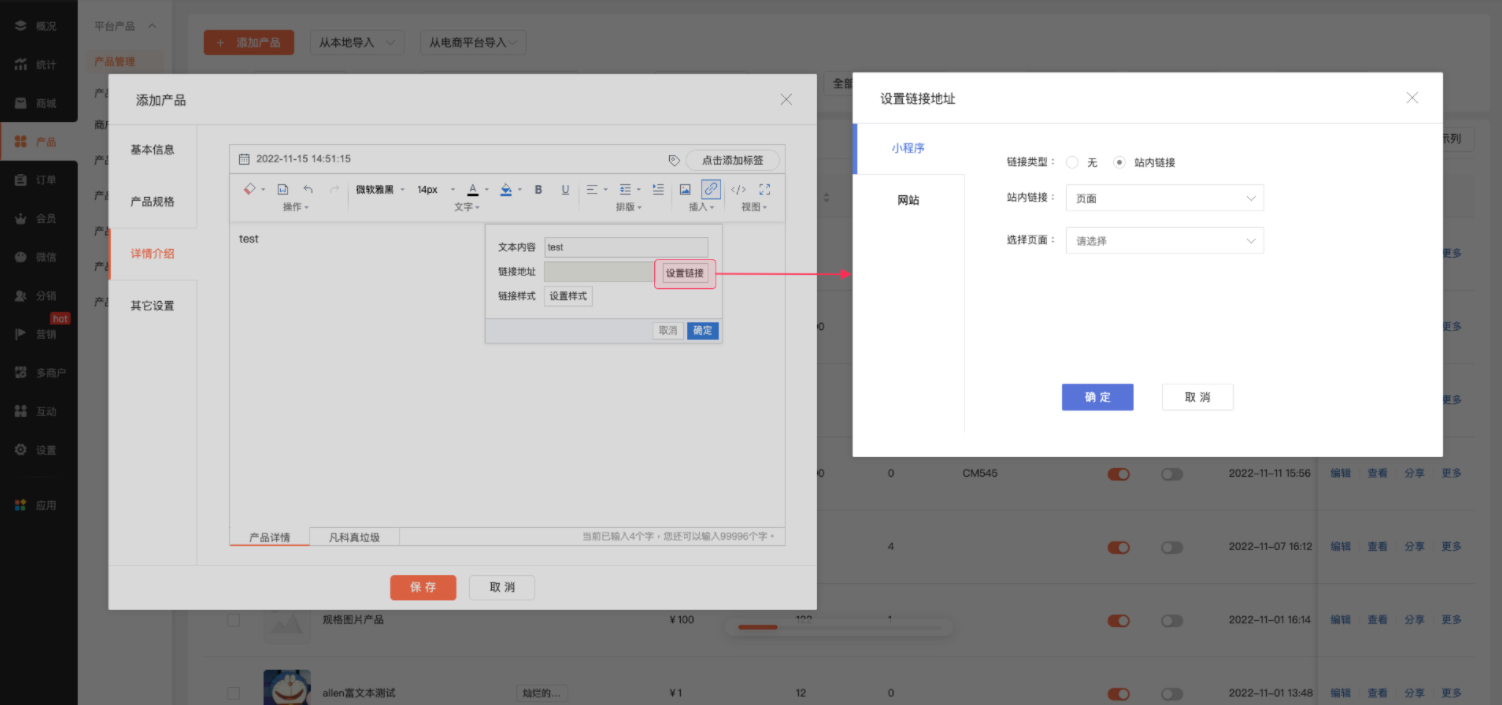This screenshot has width=1502, height=705.
Task: Toggle the orange switch in the 2022-11-07 16:12 row
Action: tap(1118, 547)
